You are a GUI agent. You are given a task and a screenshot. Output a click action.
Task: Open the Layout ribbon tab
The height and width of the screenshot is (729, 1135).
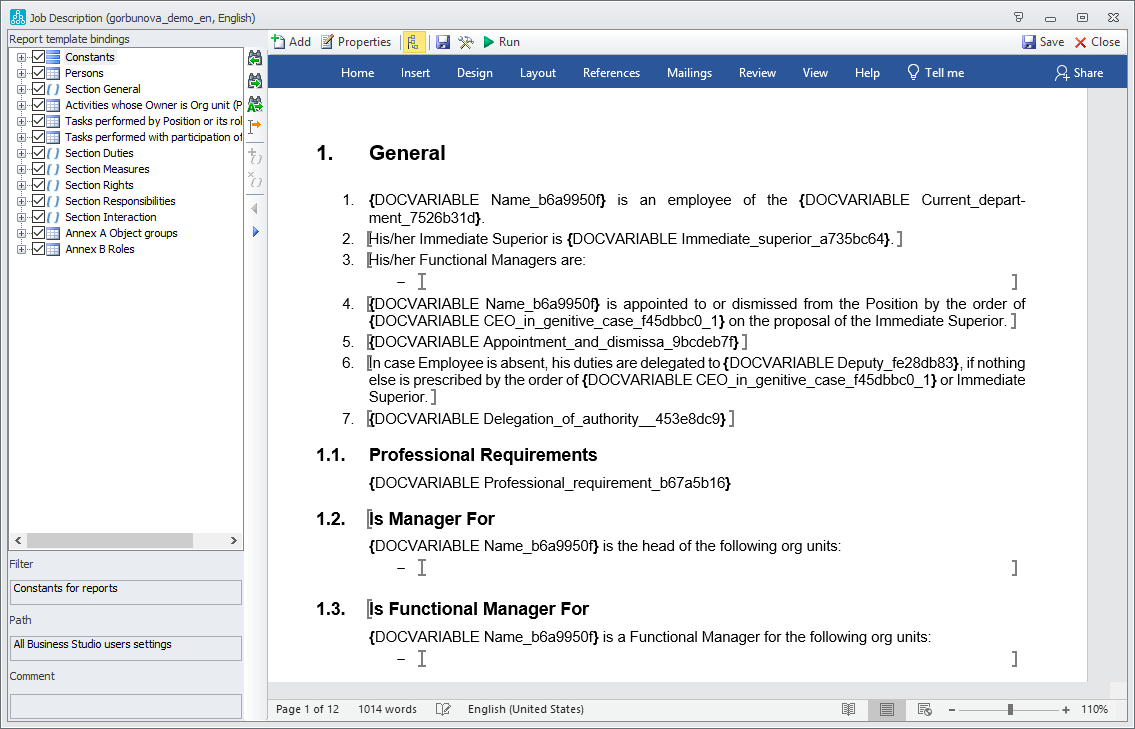click(538, 72)
